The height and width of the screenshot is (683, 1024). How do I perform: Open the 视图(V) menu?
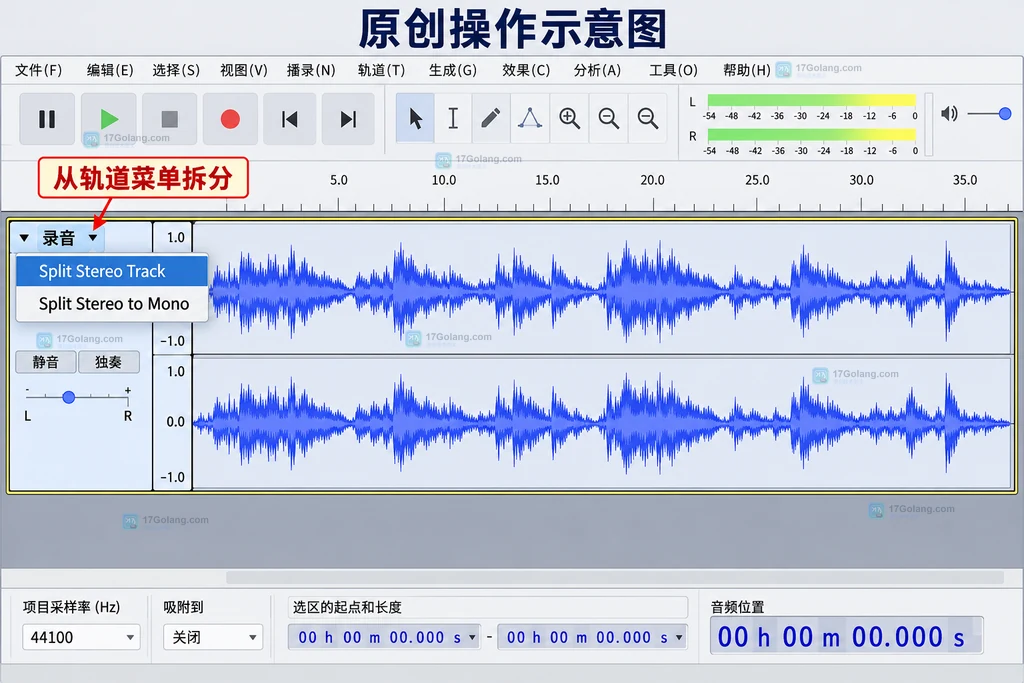tap(244, 70)
